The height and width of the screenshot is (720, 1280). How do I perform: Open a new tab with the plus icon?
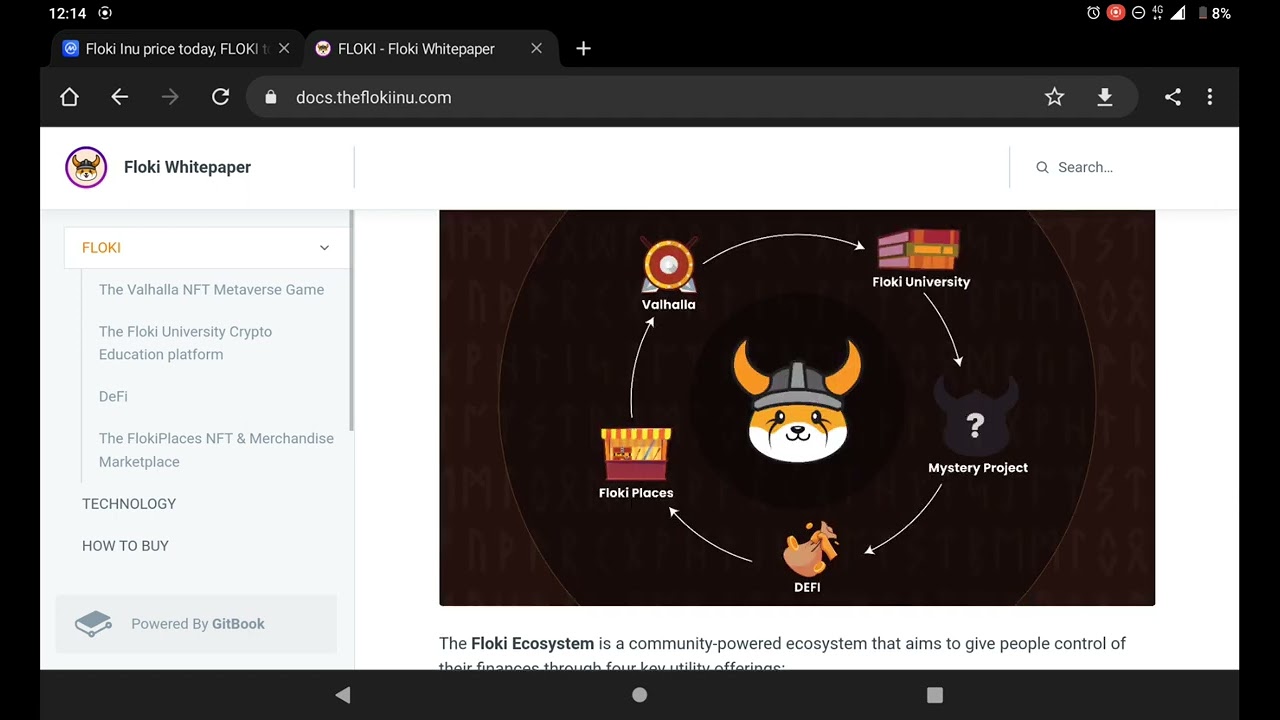pyautogui.click(x=584, y=48)
